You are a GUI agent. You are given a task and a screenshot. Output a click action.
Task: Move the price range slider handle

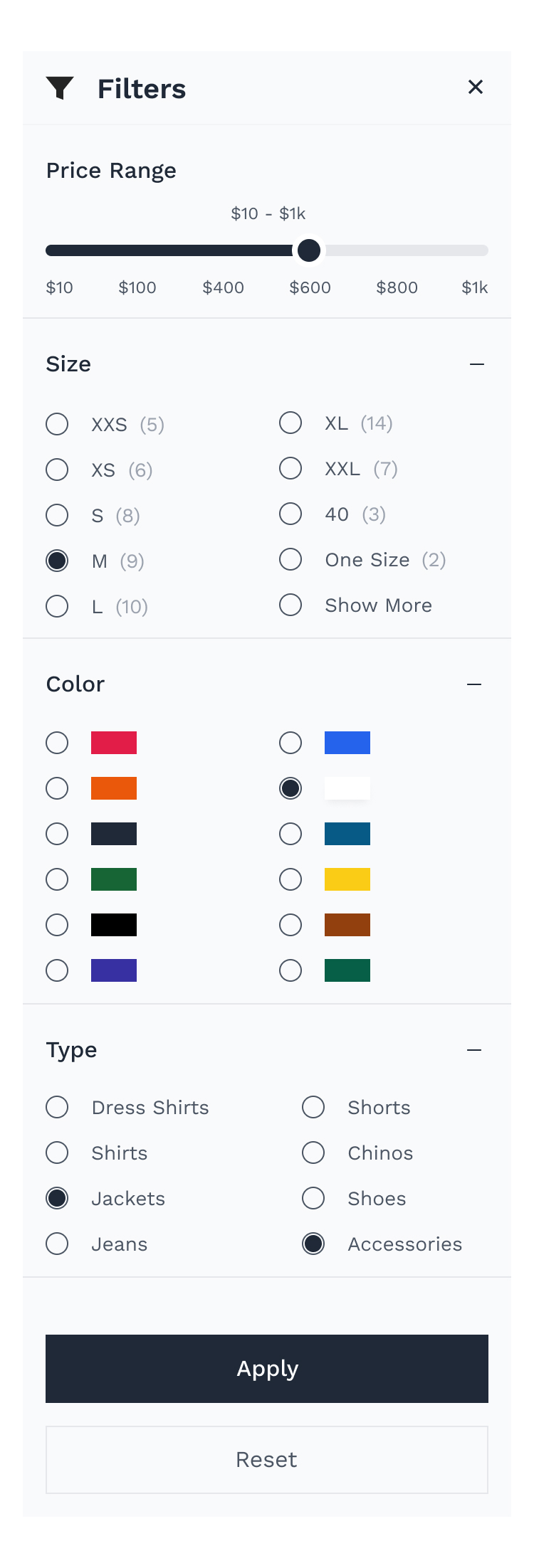coord(309,250)
